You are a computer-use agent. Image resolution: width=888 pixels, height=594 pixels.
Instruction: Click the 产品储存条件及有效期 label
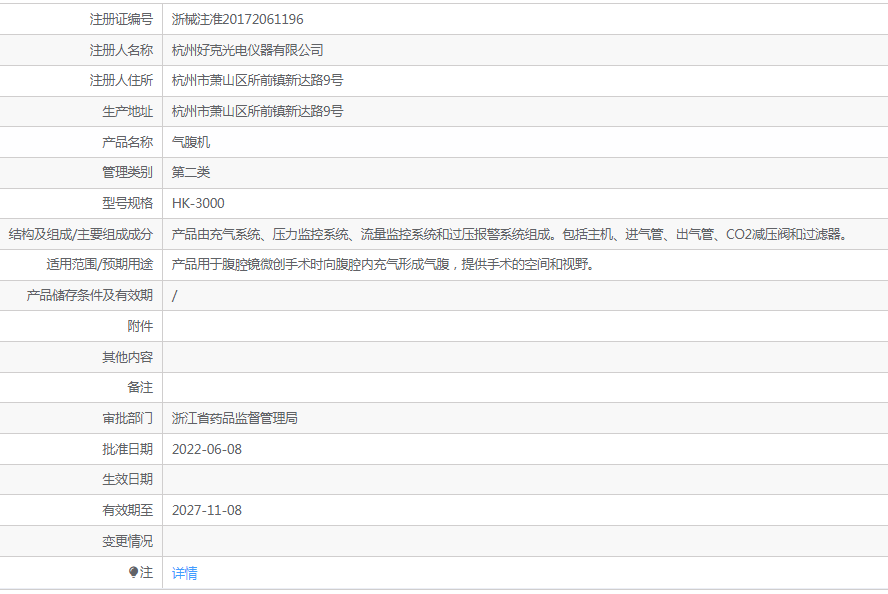(89, 296)
